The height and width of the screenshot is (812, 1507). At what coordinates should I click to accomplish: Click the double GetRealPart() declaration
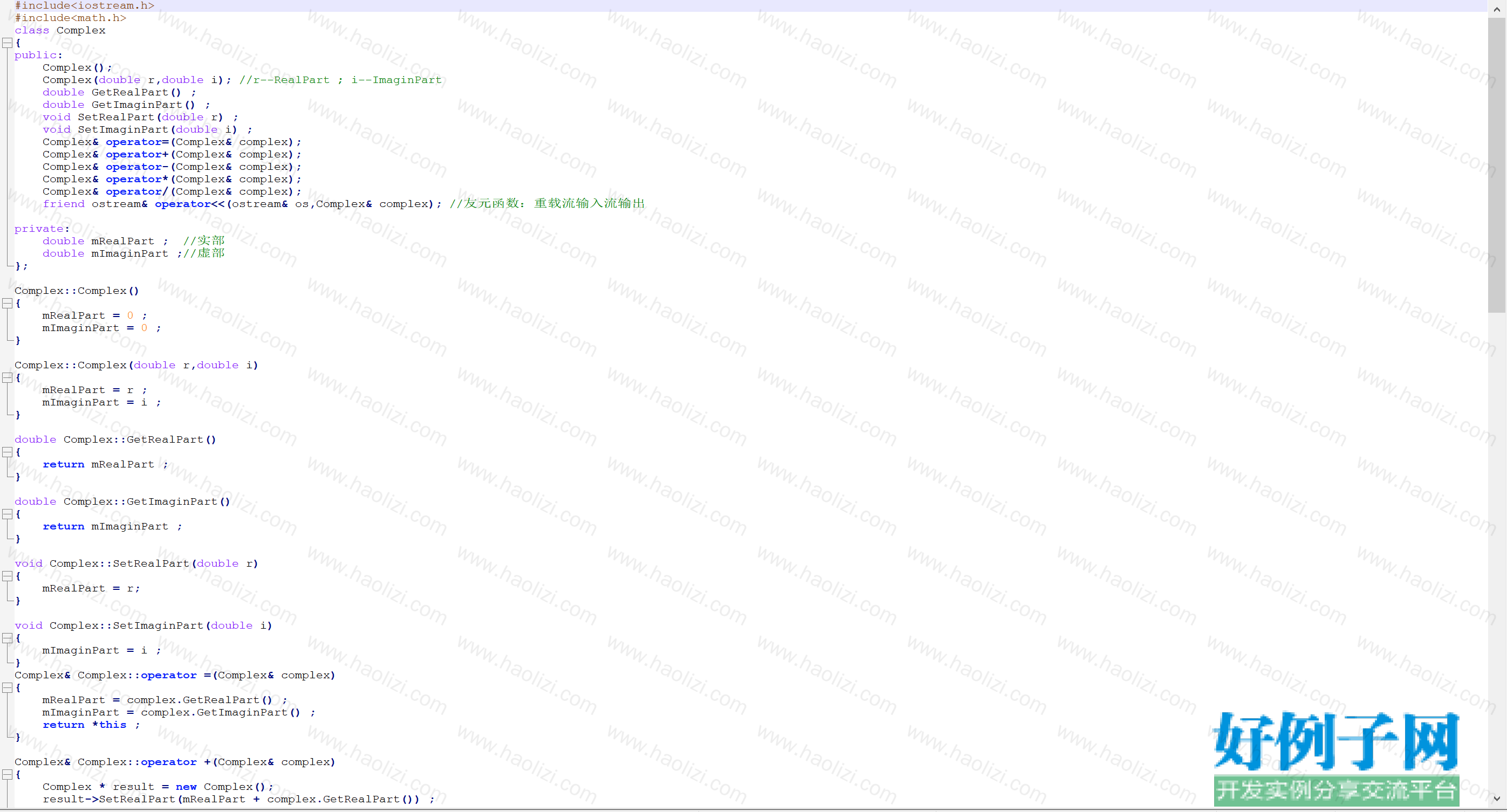point(119,92)
